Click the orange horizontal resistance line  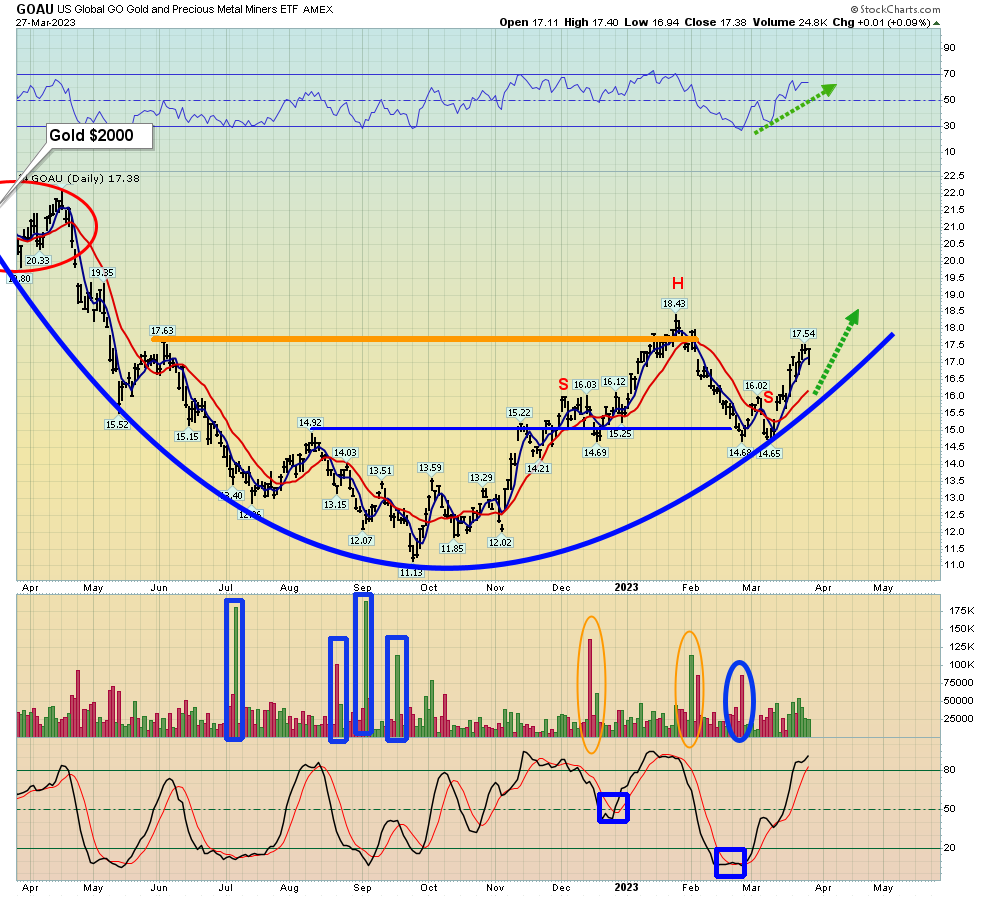click(x=420, y=339)
